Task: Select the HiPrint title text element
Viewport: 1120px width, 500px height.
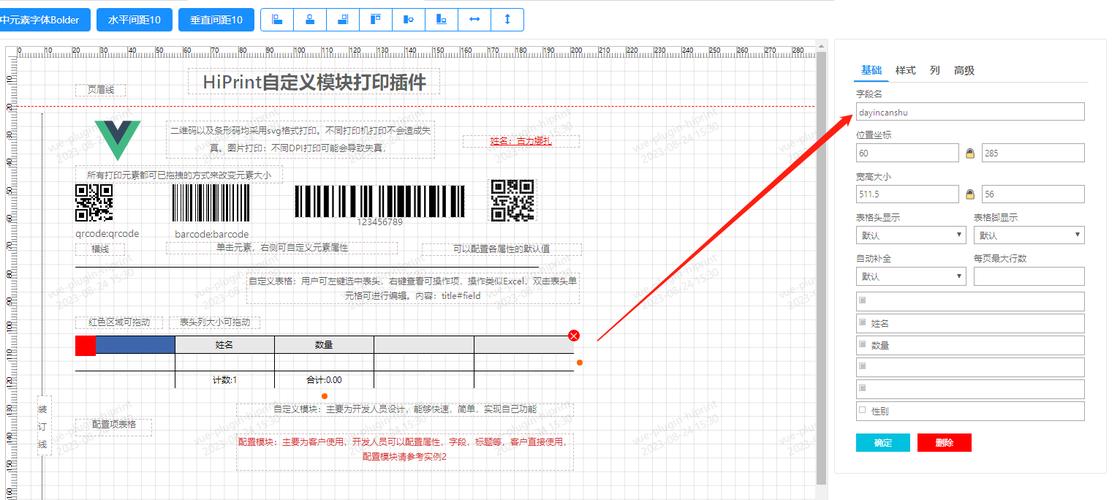Action: click(314, 81)
